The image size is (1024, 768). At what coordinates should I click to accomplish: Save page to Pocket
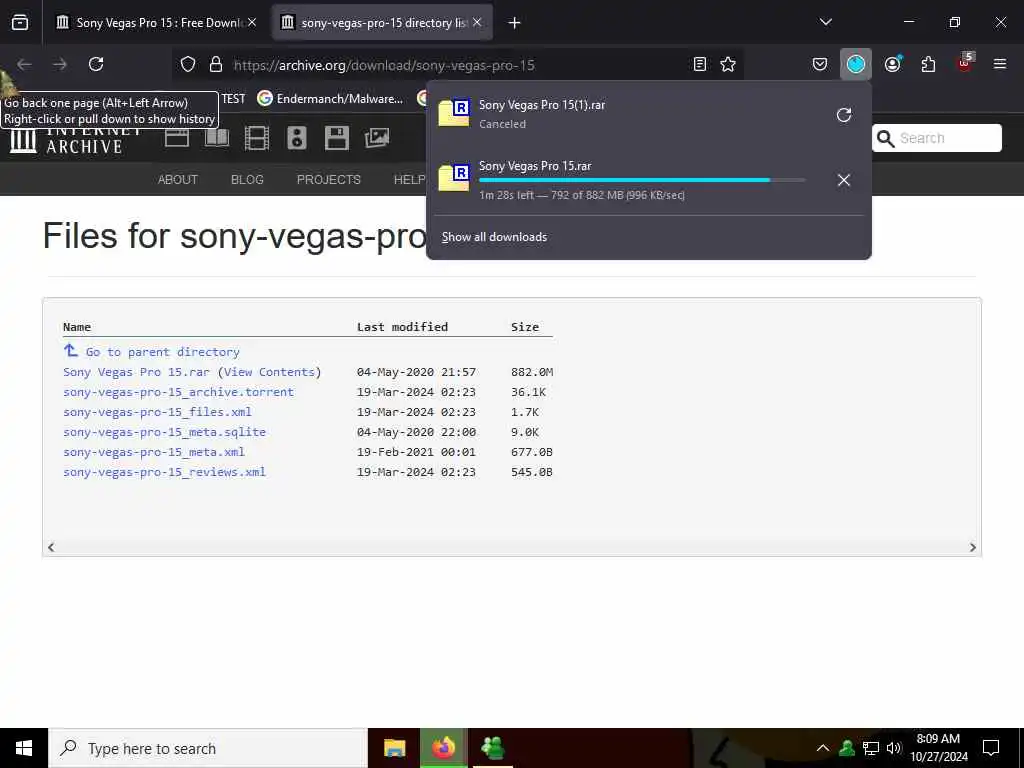(x=820, y=64)
